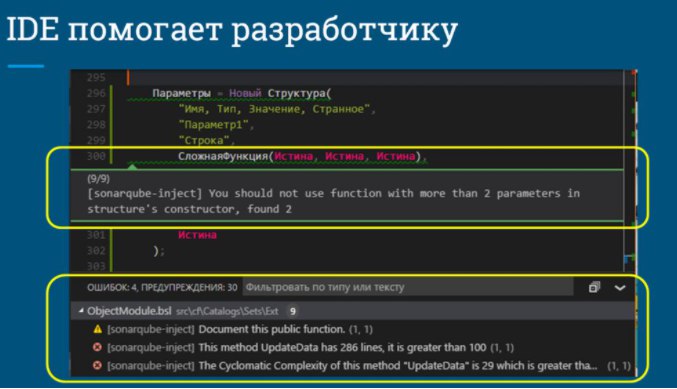Collapse the problems panel with the chevron
Viewport: 677px width, 389px height.
coord(620,288)
